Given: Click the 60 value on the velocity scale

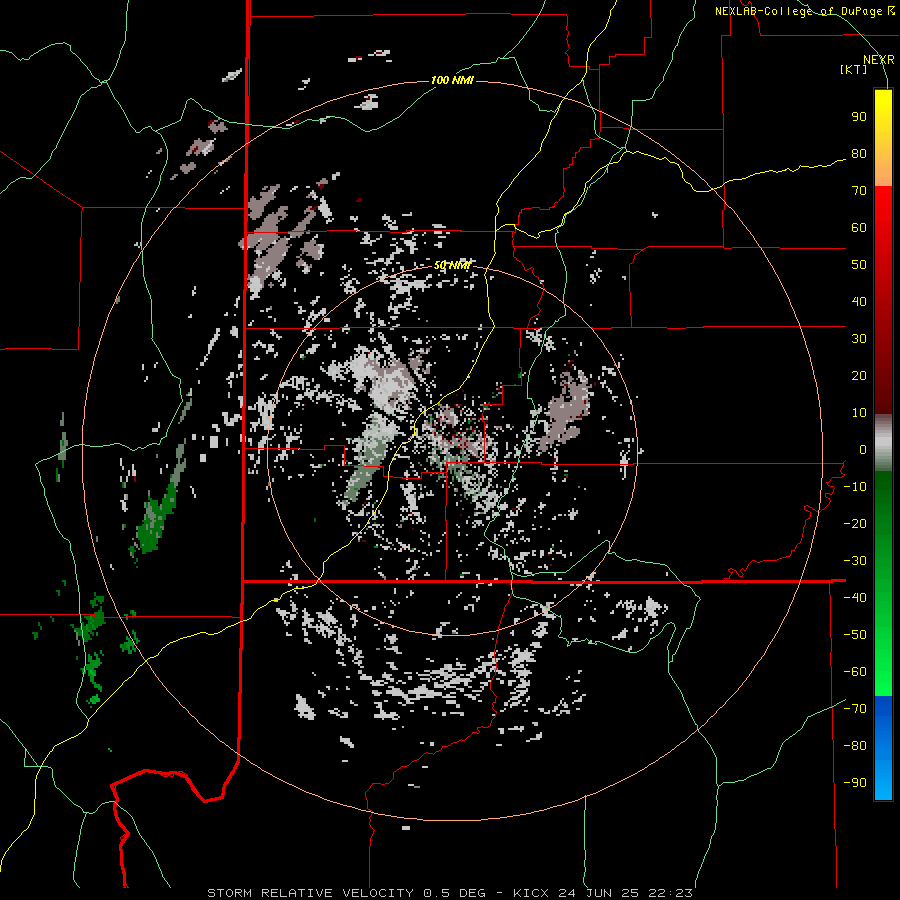Looking at the screenshot, I should pos(859,228).
